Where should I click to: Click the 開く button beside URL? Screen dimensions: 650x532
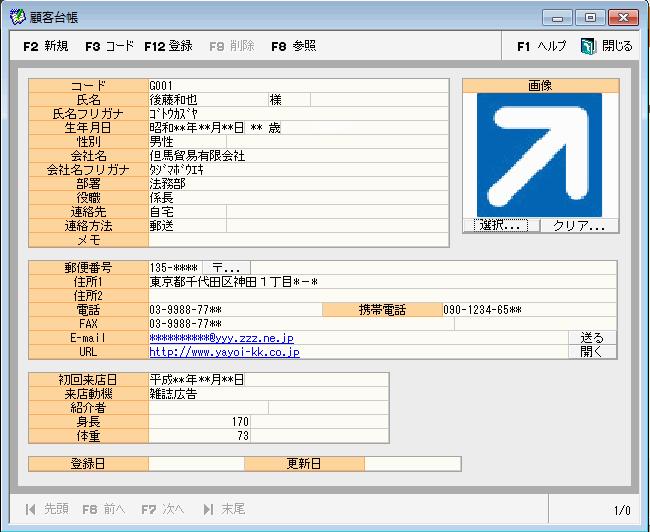[592, 352]
